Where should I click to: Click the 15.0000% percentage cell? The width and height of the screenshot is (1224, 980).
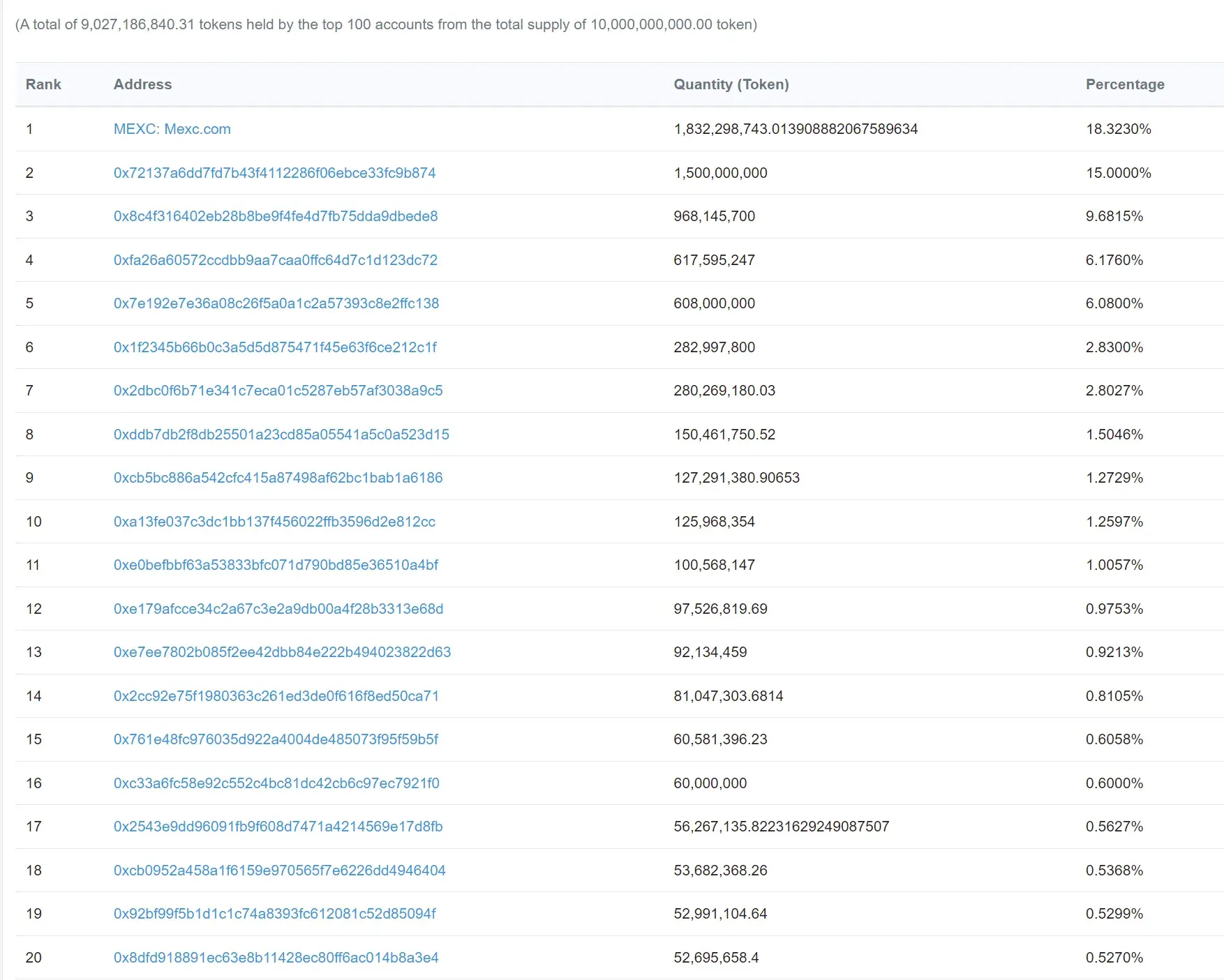(1118, 173)
